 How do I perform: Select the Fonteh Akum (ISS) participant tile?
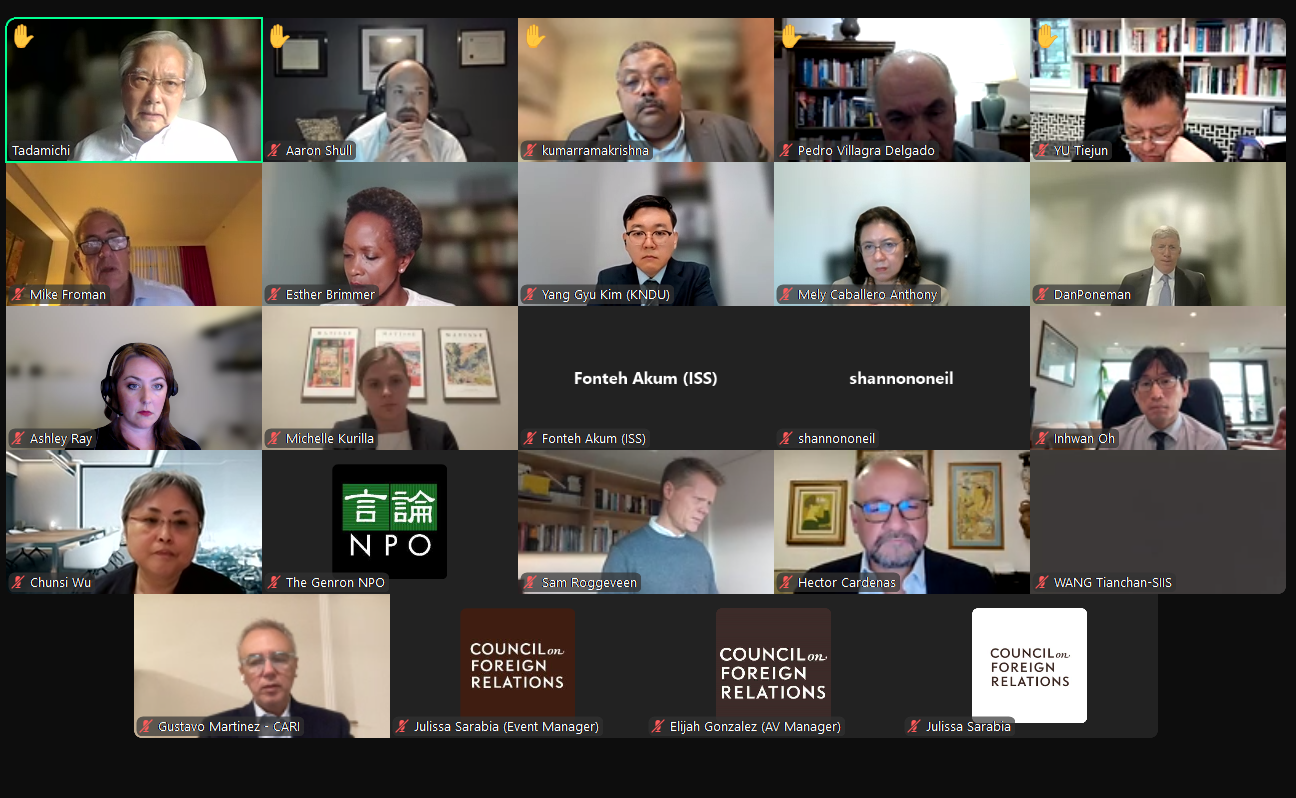[646, 378]
